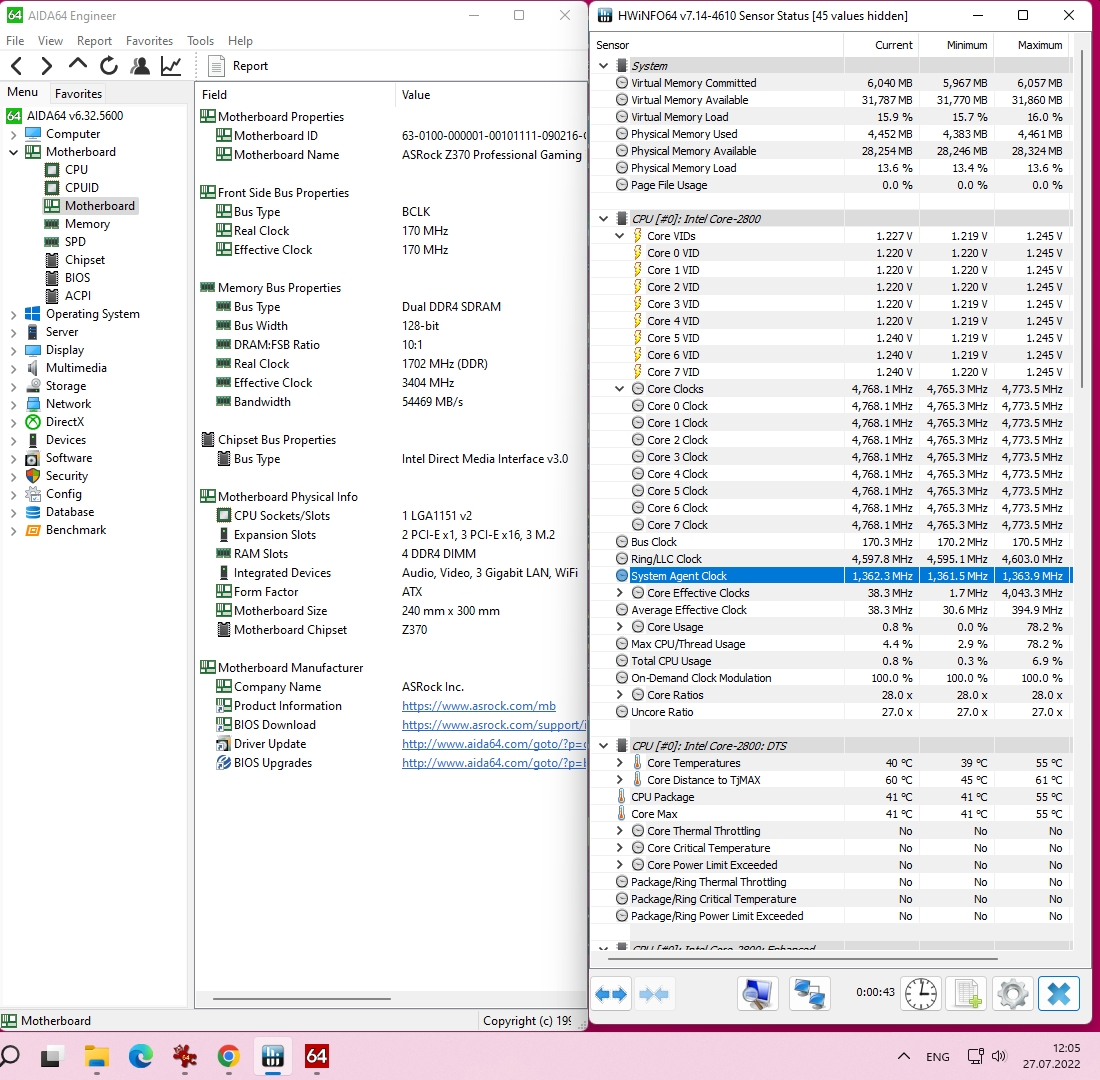1100x1080 pixels.
Task: Open the SPD tree item
Action: (75, 242)
